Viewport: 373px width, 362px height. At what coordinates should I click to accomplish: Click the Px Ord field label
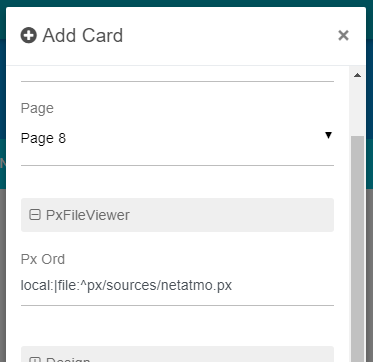click(43, 259)
